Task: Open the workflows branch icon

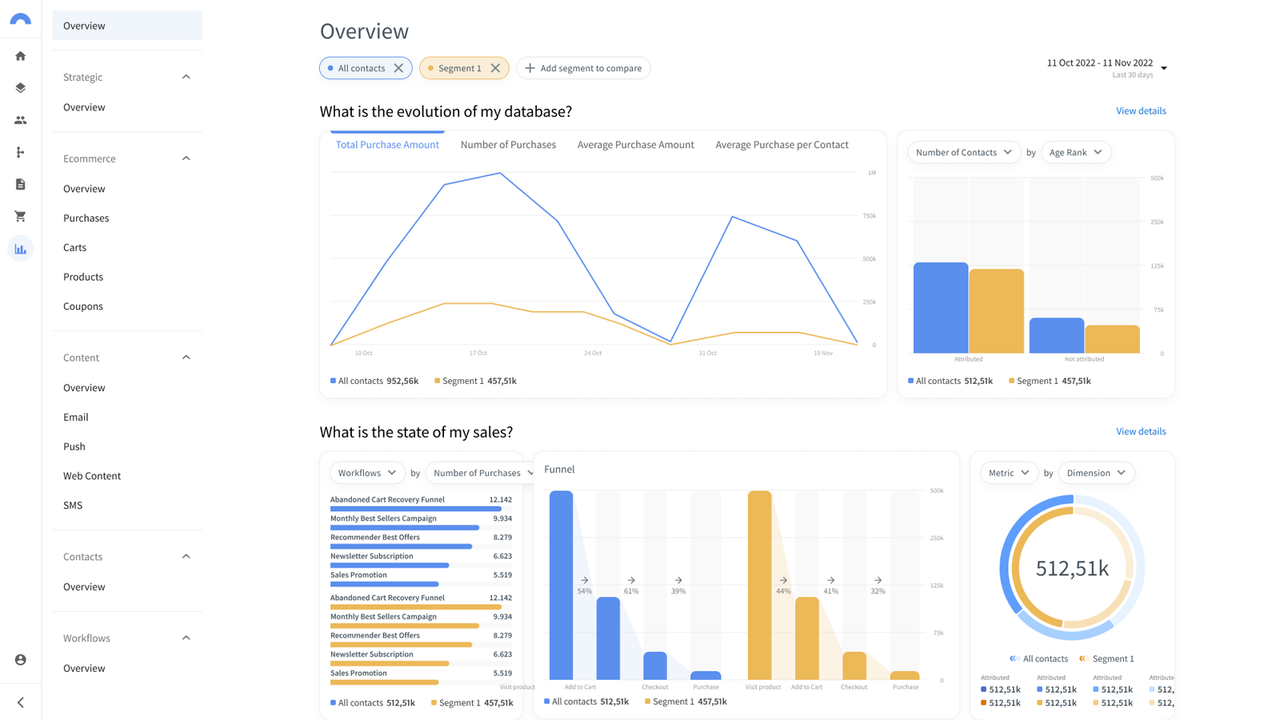Action: click(20, 152)
